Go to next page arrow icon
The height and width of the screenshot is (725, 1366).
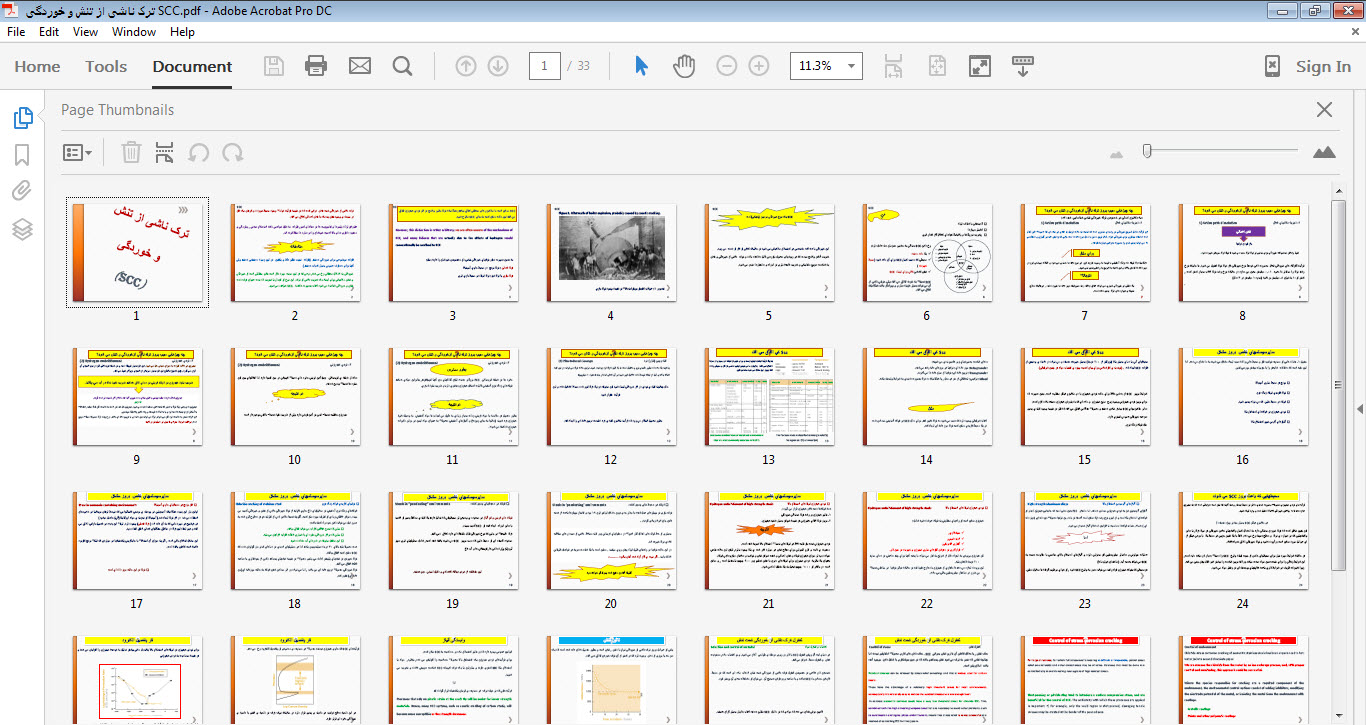(x=498, y=66)
